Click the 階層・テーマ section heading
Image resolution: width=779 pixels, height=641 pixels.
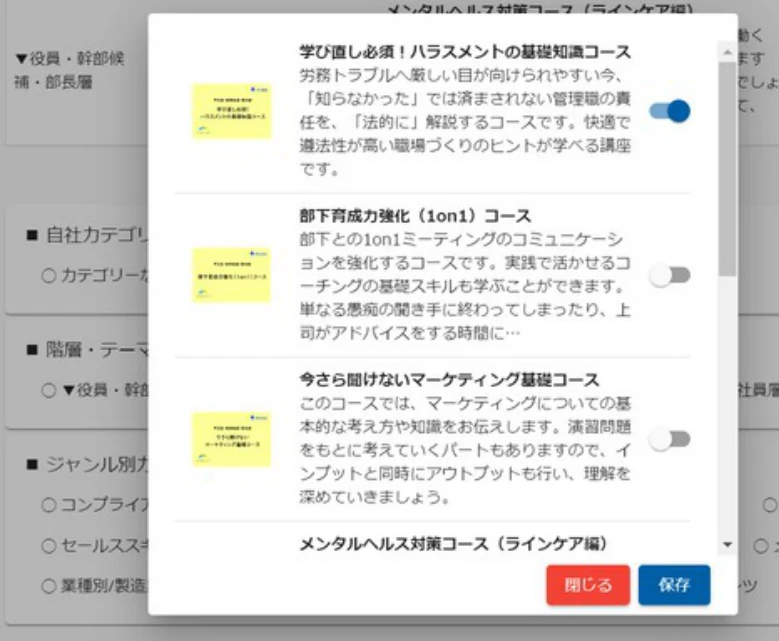[x=87, y=350]
